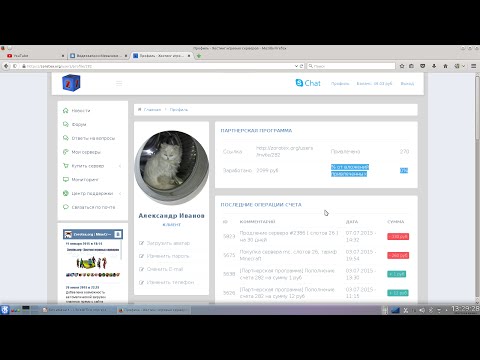Click the Firefox taskbar window entry

pos(154,310)
